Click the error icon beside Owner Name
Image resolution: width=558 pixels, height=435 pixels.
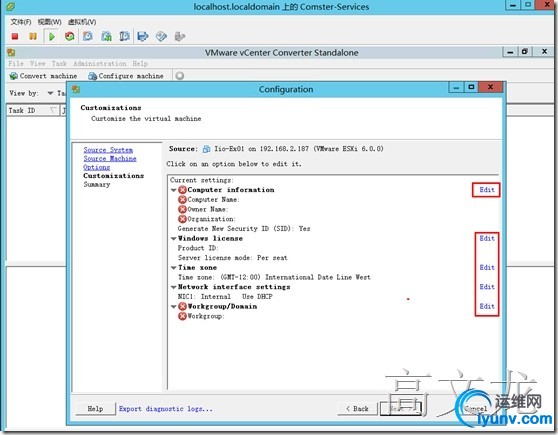click(x=183, y=209)
